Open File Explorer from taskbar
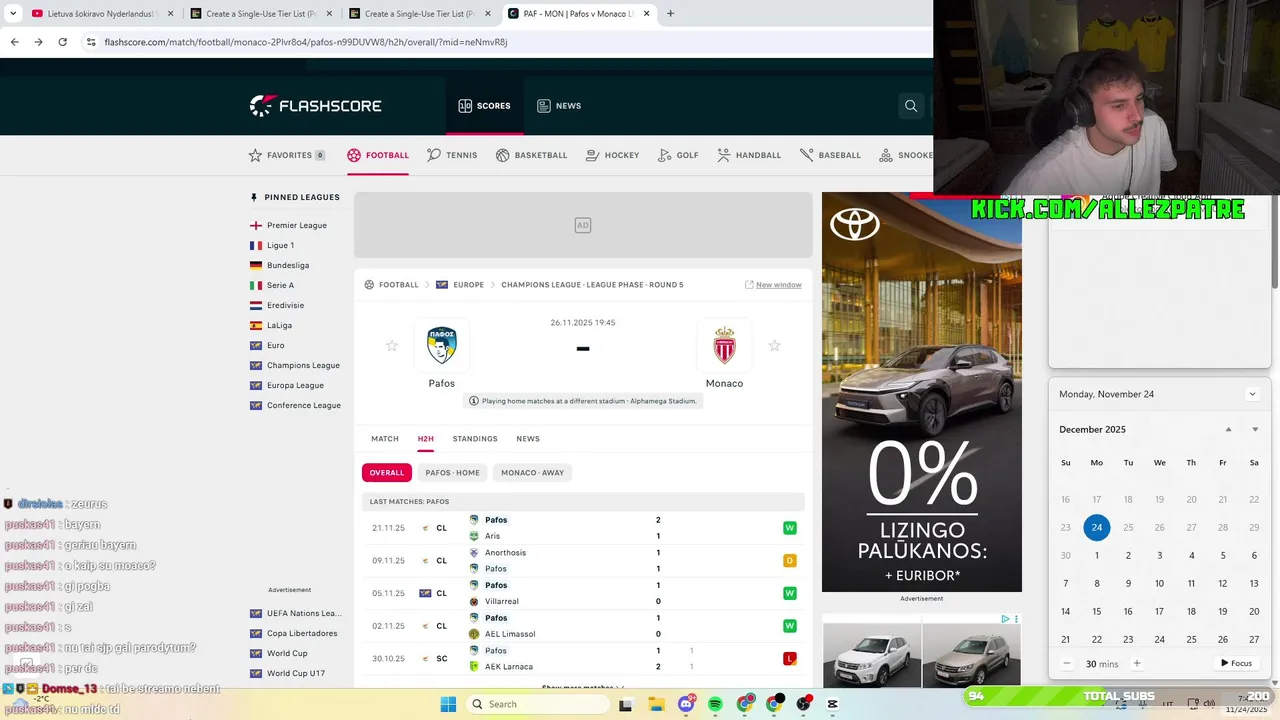Viewport: 1280px width, 720px height. click(x=657, y=704)
